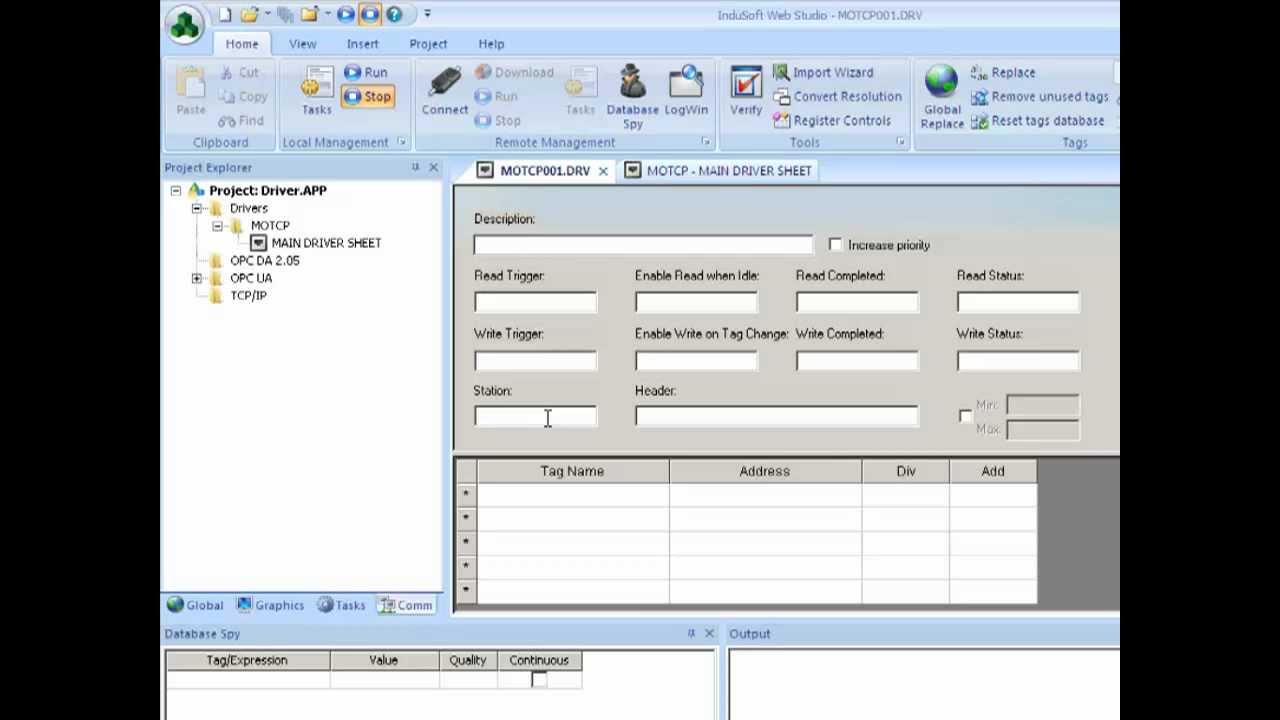Collapse the MOTCP folder

click(217, 226)
